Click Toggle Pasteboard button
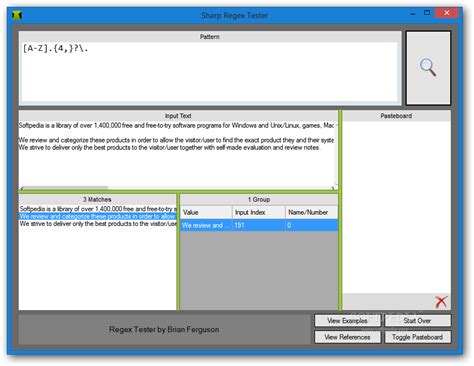474x366 pixels. (x=417, y=337)
